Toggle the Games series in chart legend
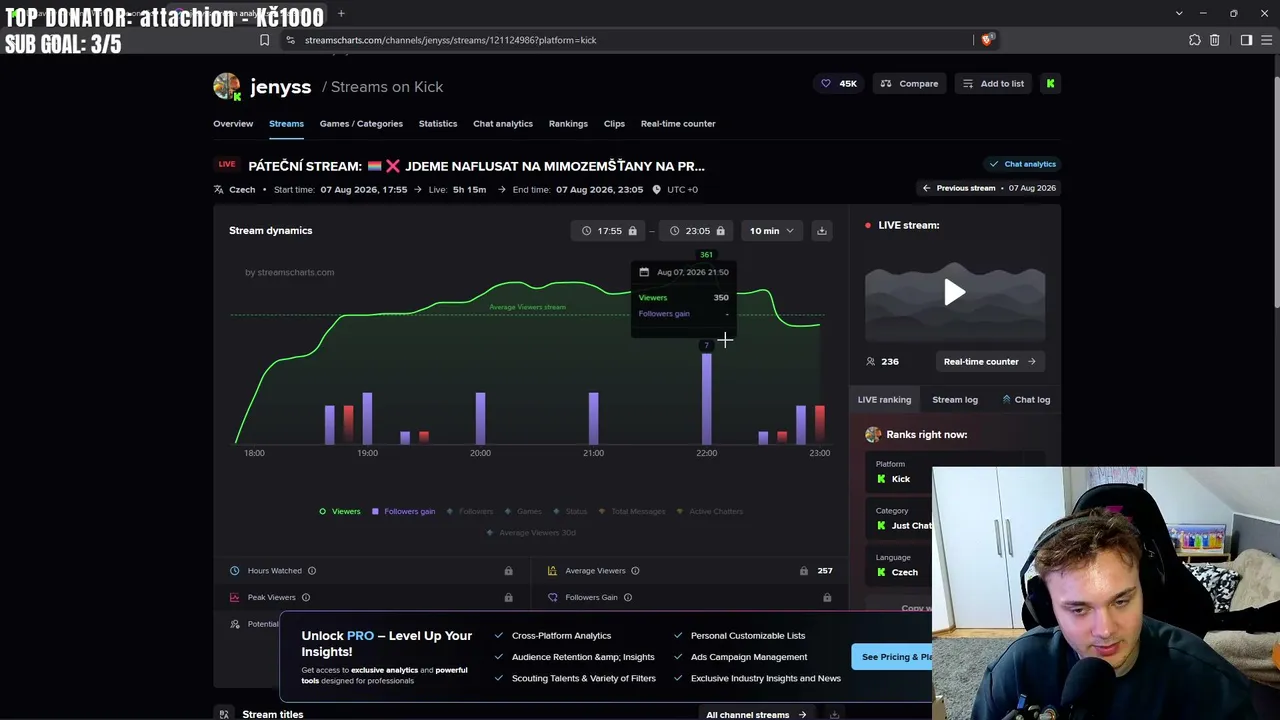This screenshot has height=720, width=1280. [x=523, y=512]
